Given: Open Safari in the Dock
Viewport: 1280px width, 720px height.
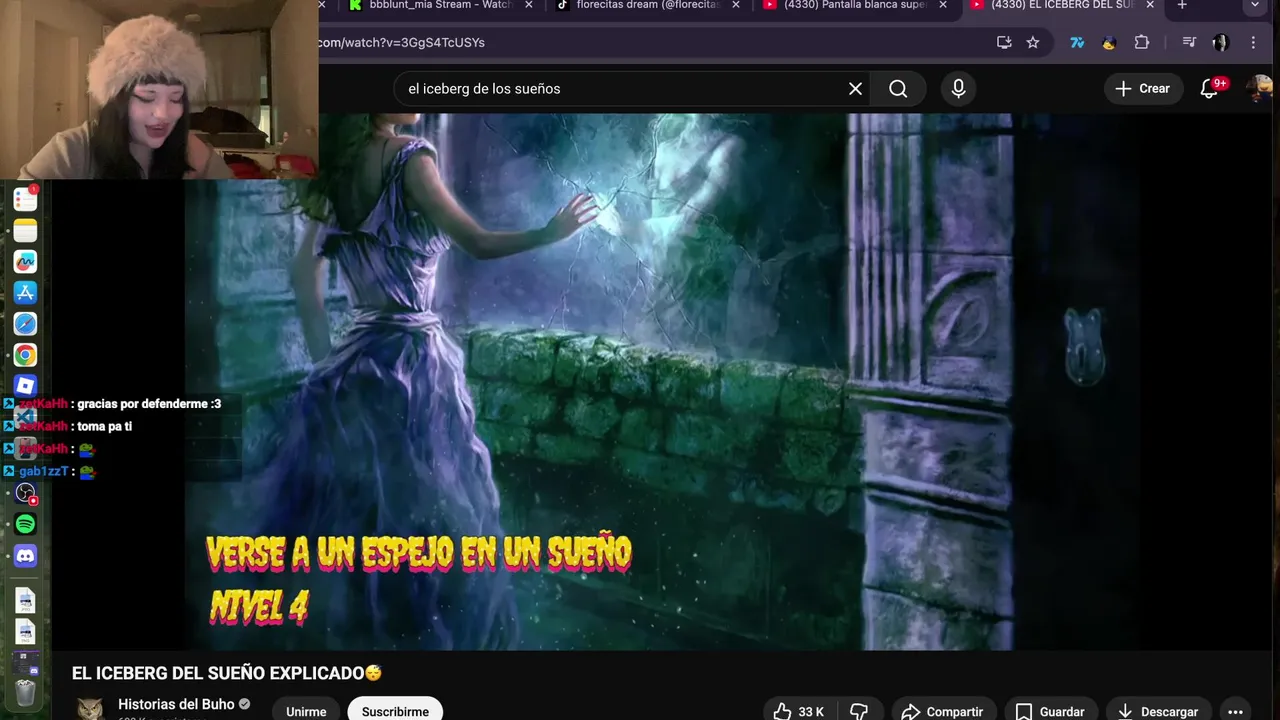Looking at the screenshot, I should click(x=25, y=323).
